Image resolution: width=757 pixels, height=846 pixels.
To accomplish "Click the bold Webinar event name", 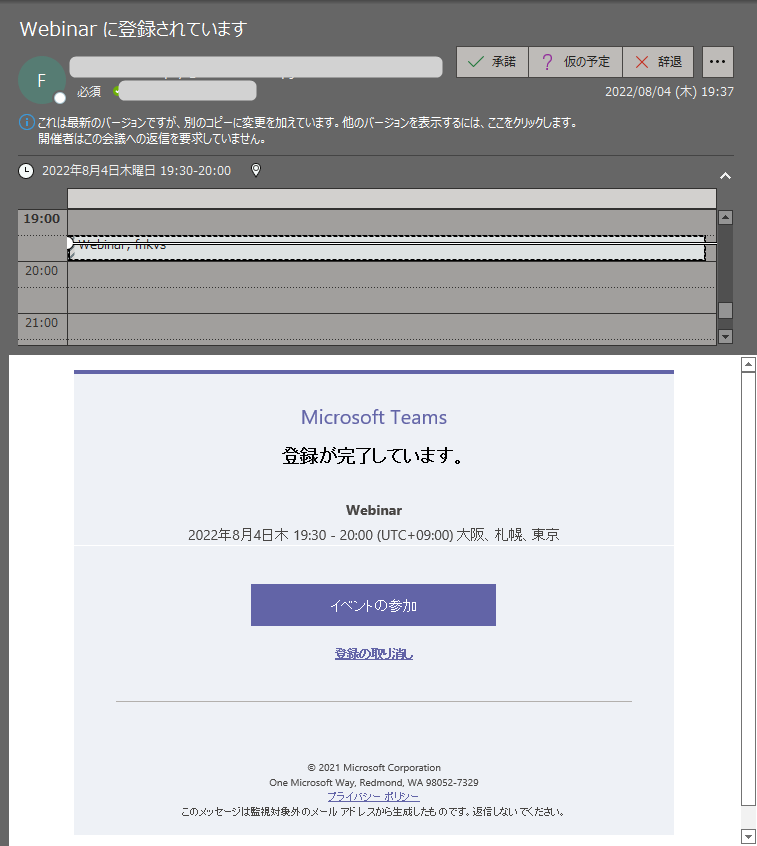I will (374, 510).
